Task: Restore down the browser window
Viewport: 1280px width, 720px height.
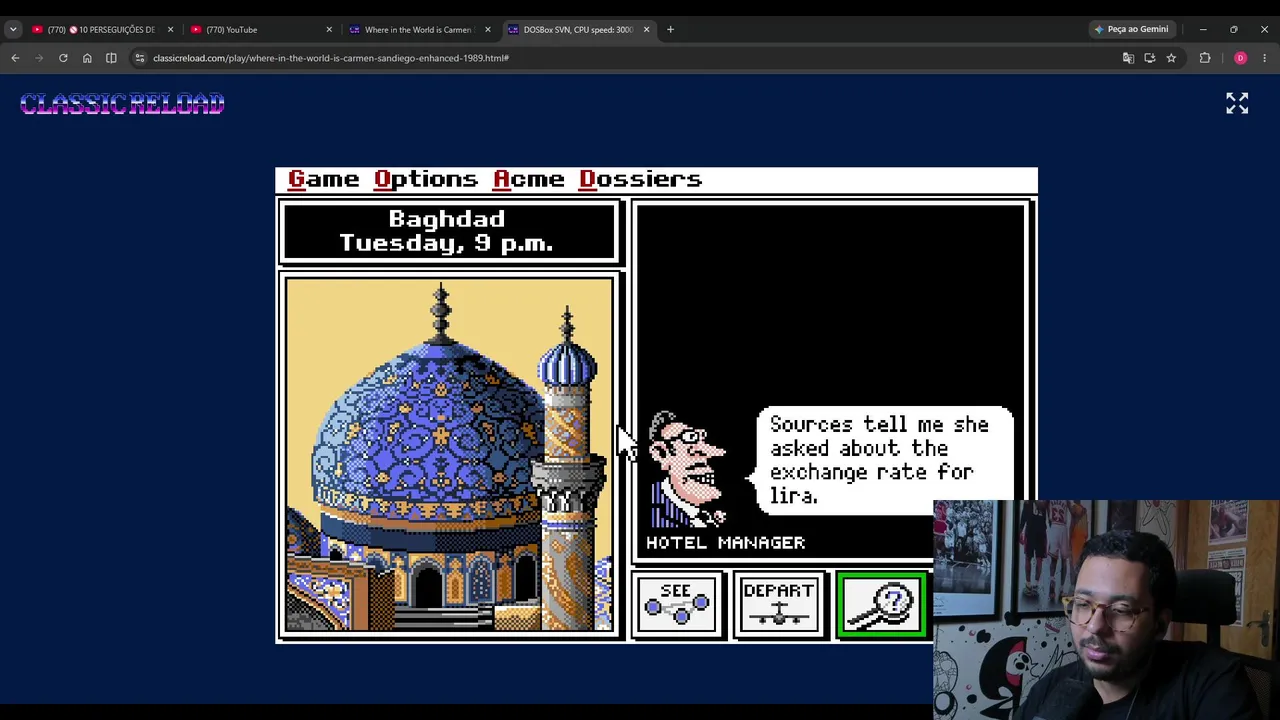Action: tap(1234, 29)
